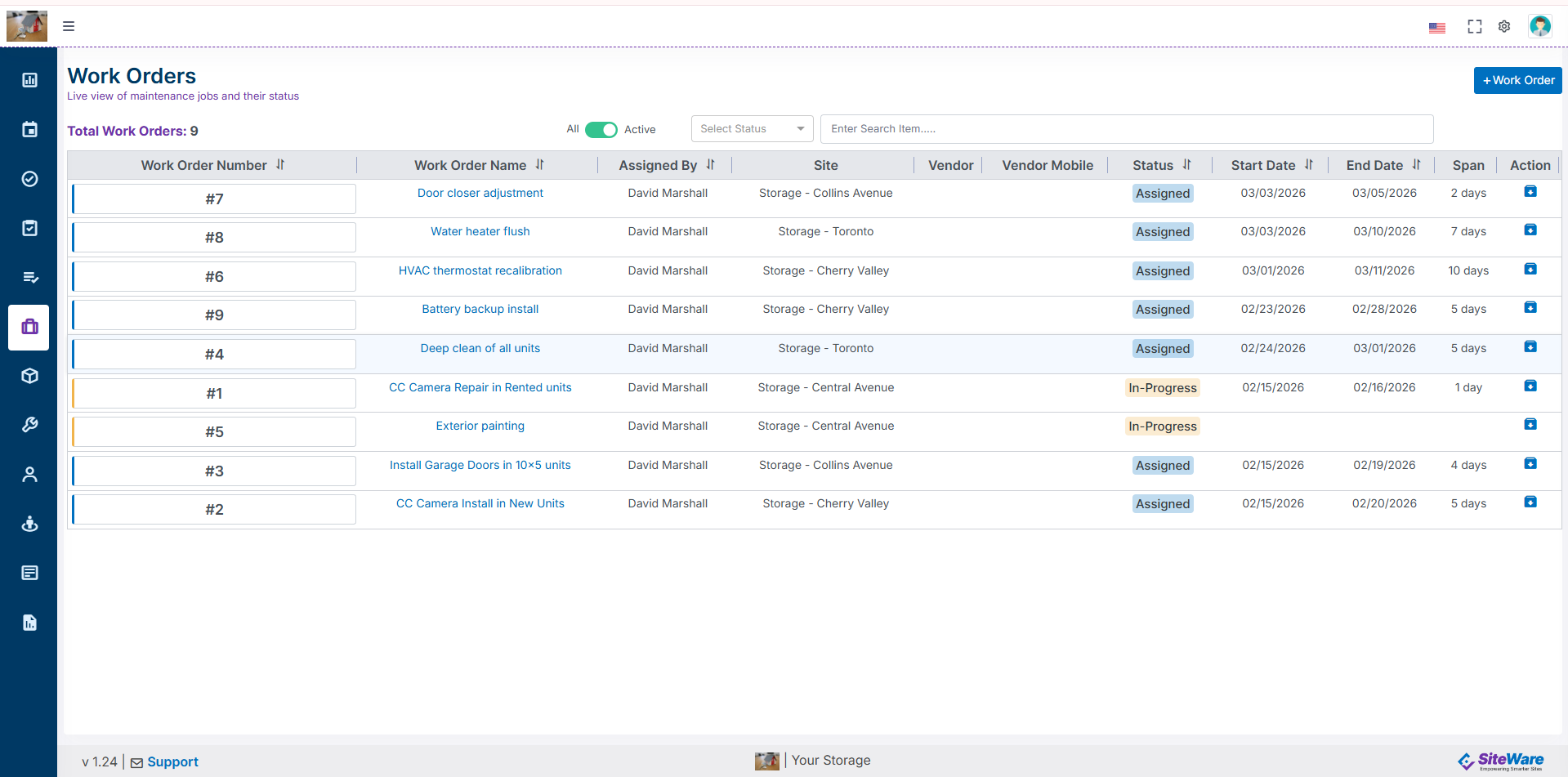Sort table by Start Date

point(1308,165)
